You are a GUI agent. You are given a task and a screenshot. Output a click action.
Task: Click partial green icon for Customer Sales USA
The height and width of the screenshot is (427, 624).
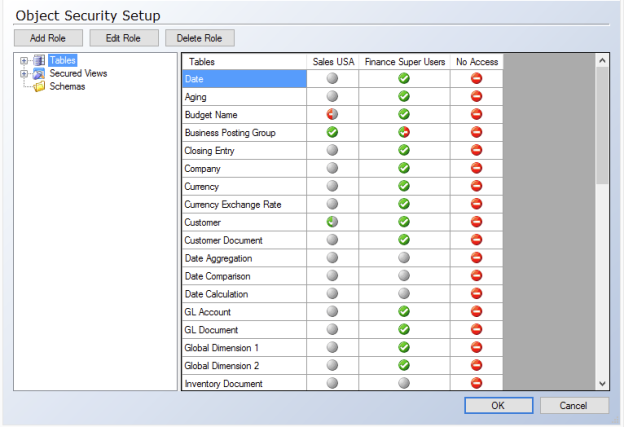[332, 222]
